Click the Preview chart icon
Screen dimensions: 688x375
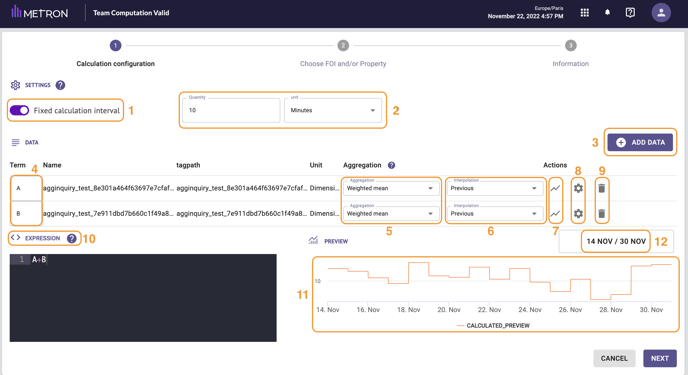click(x=313, y=240)
